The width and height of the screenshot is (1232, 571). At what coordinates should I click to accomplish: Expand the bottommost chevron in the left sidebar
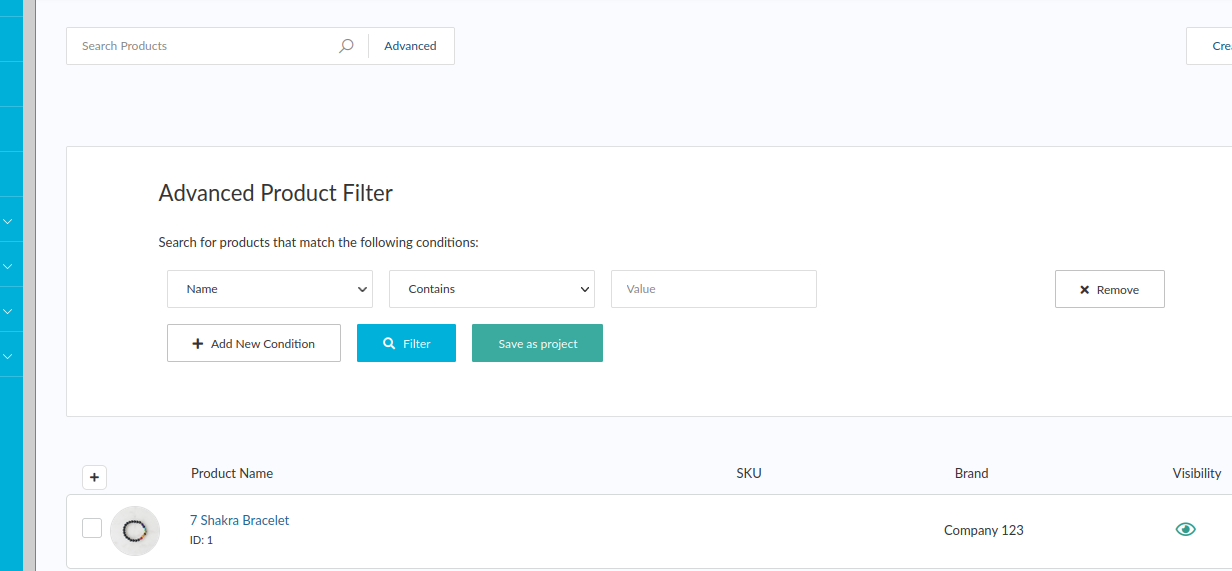tap(8, 356)
